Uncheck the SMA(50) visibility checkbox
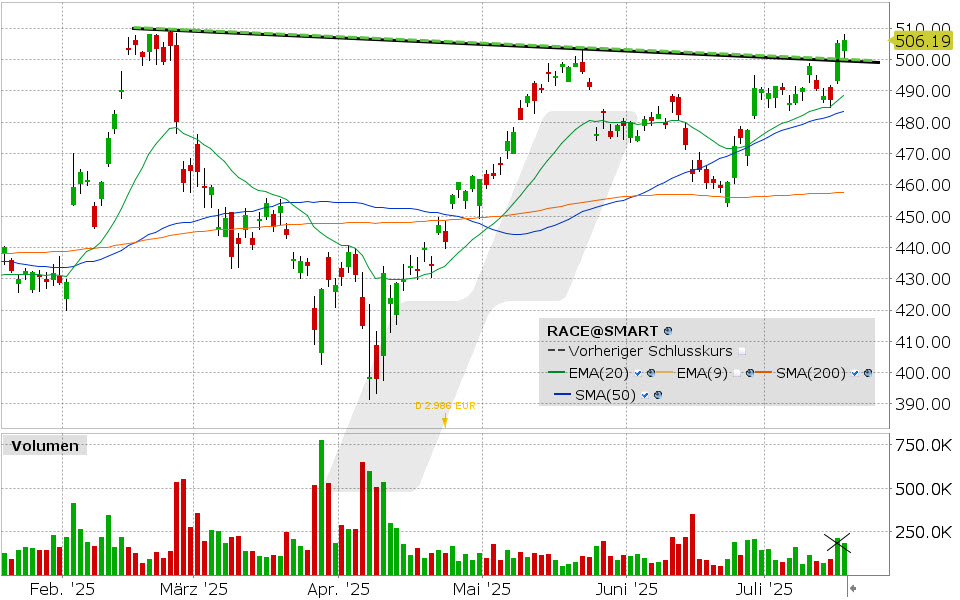The height and width of the screenshot is (600, 960). [x=645, y=395]
